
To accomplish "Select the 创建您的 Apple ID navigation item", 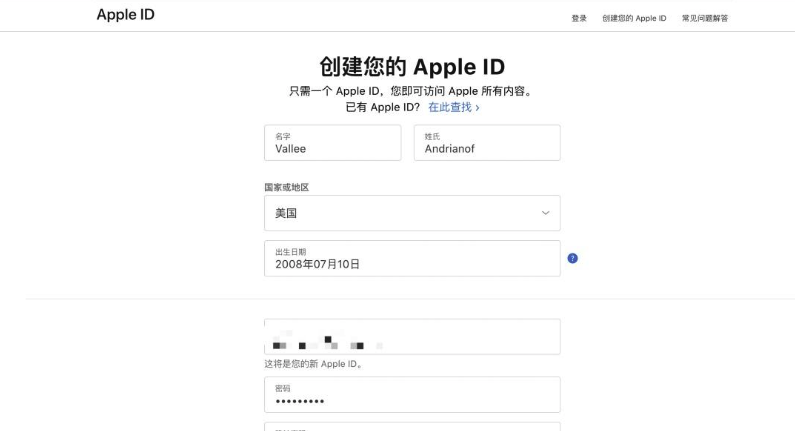I will click(x=634, y=18).
